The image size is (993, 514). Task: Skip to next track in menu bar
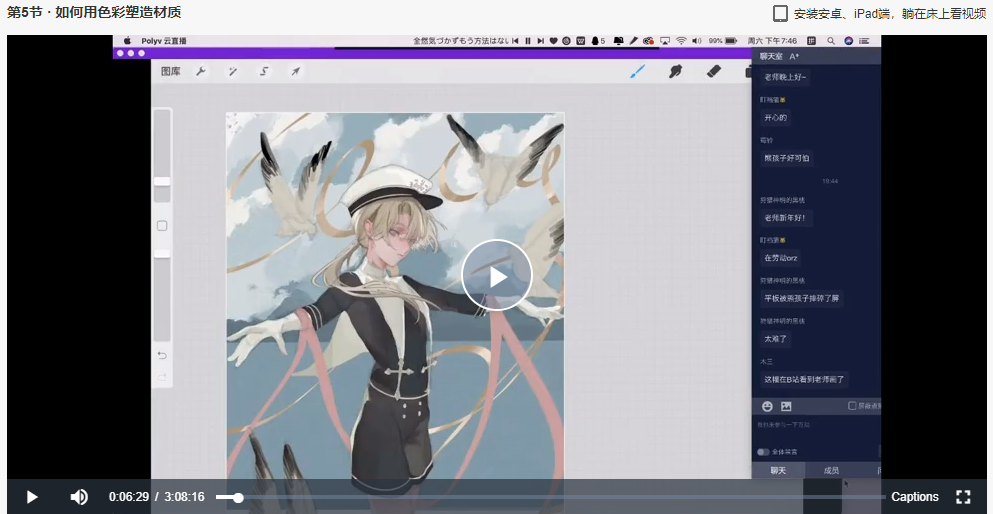tap(540, 41)
